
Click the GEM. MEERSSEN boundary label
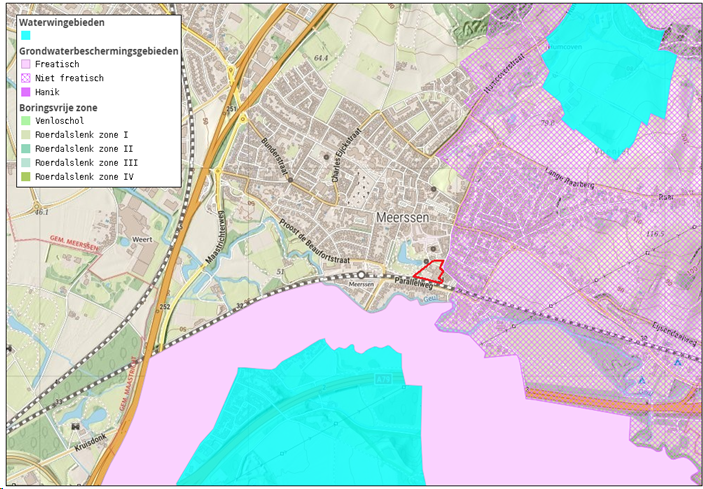(73, 242)
